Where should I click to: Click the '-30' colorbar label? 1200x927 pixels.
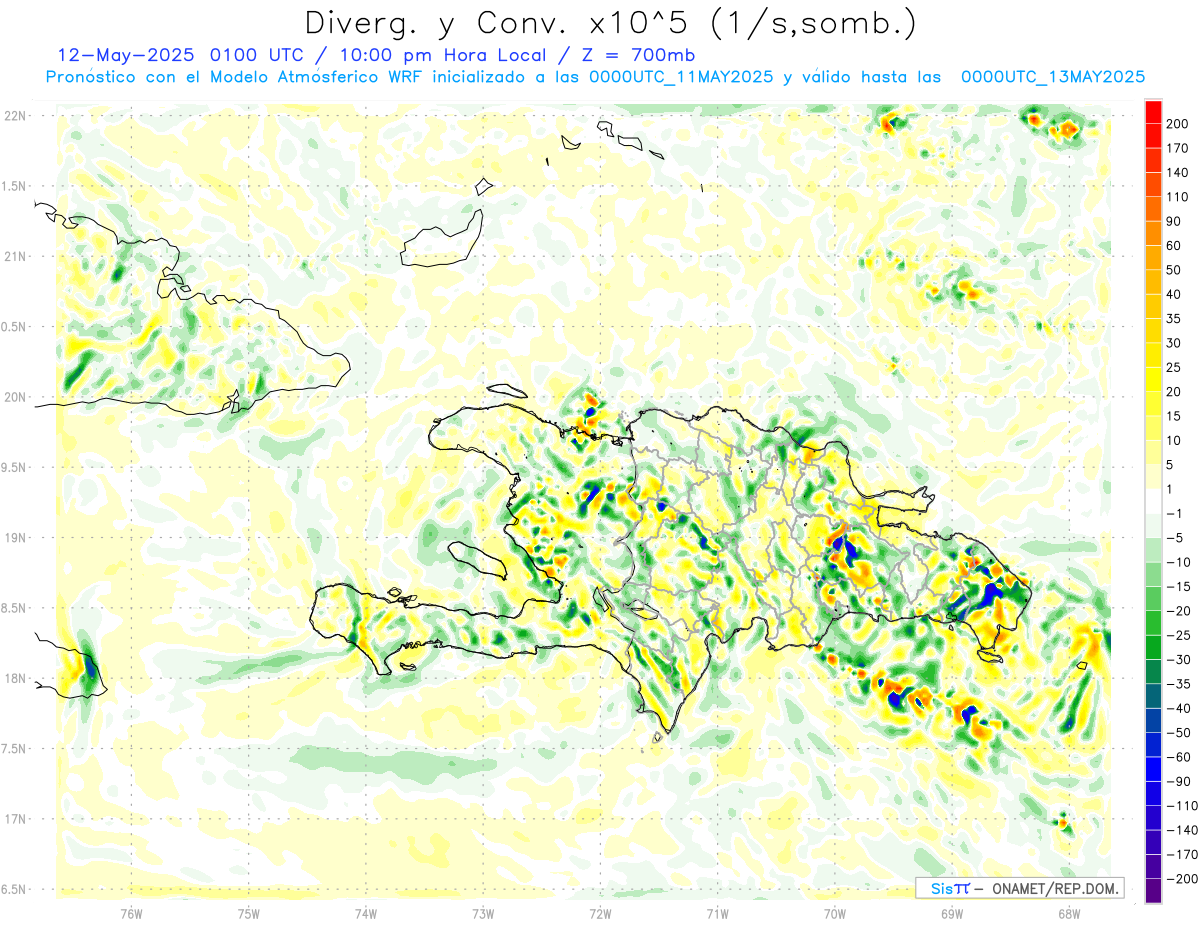[1180, 659]
